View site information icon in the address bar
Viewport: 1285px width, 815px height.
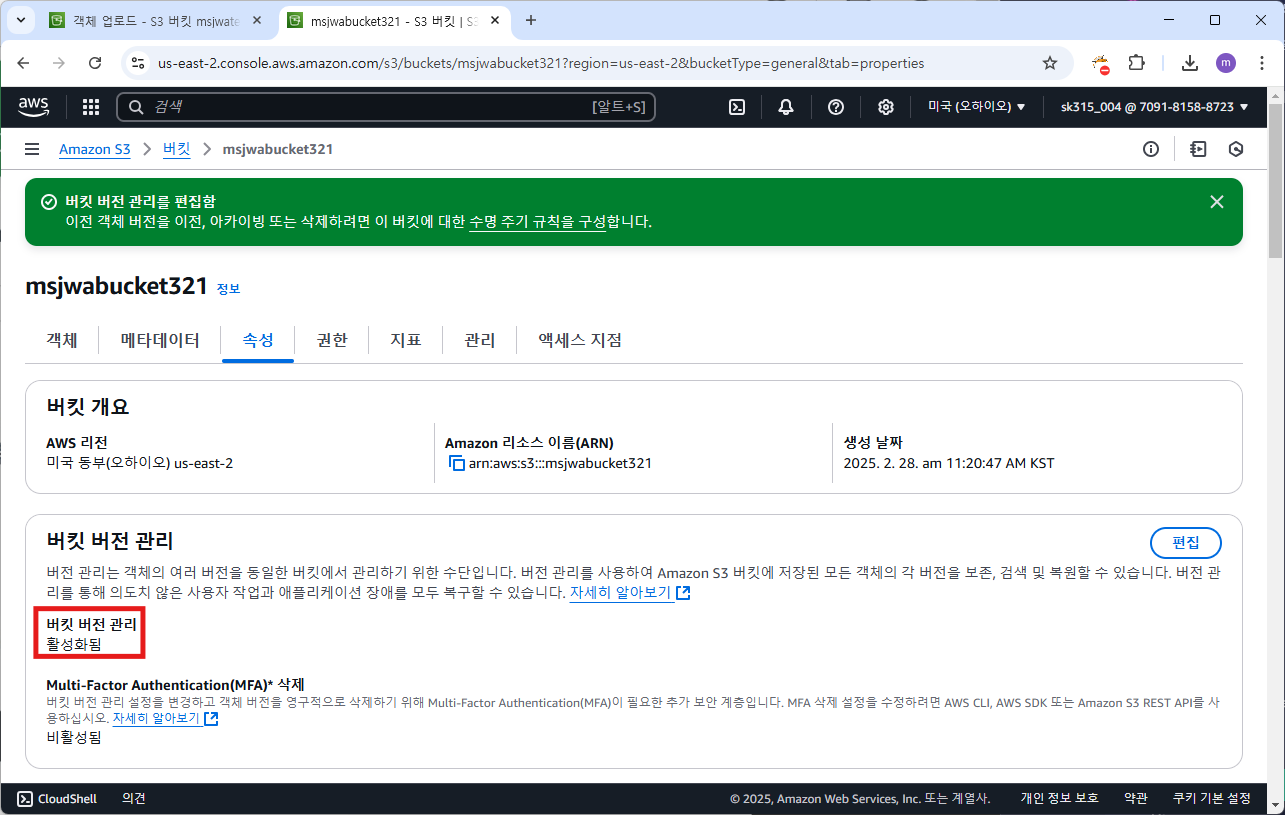(137, 63)
